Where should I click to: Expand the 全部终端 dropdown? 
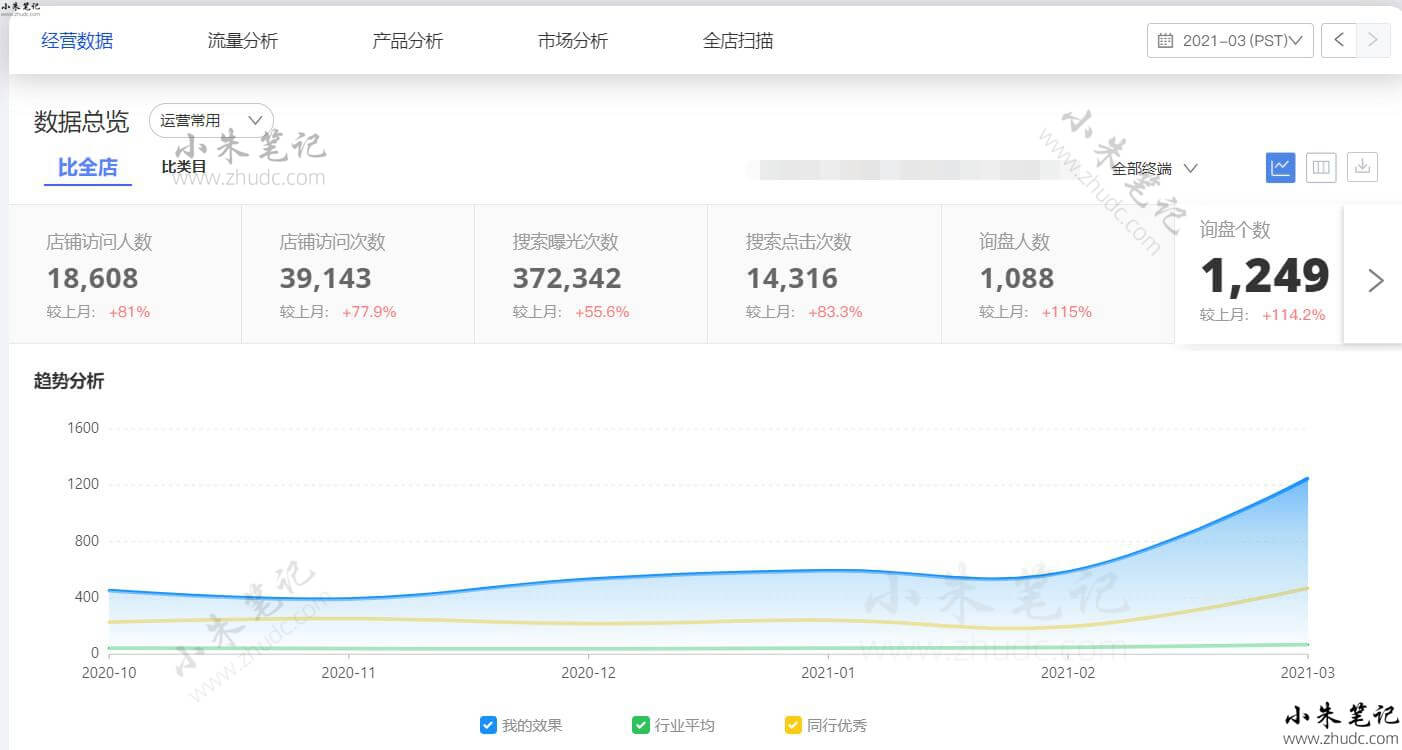pos(1154,168)
